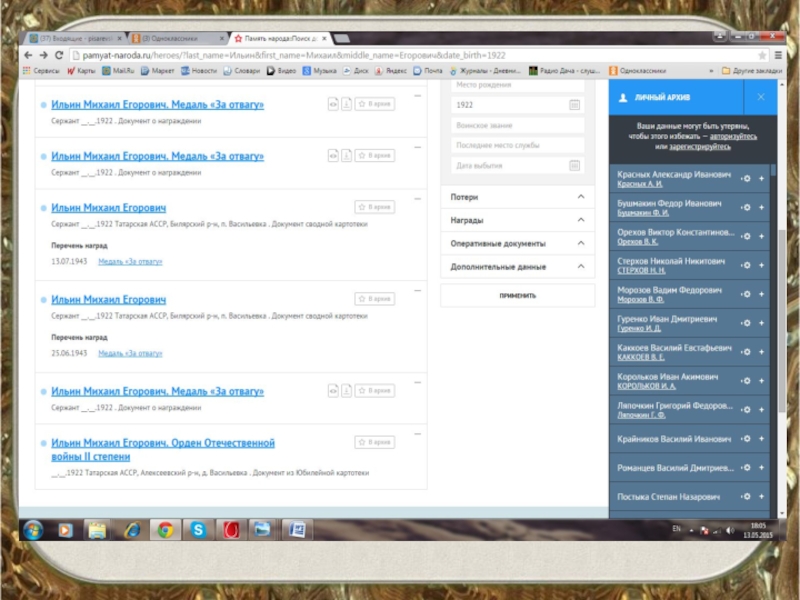Click the view (eye) icon on the first result

pyautogui.click(x=333, y=104)
